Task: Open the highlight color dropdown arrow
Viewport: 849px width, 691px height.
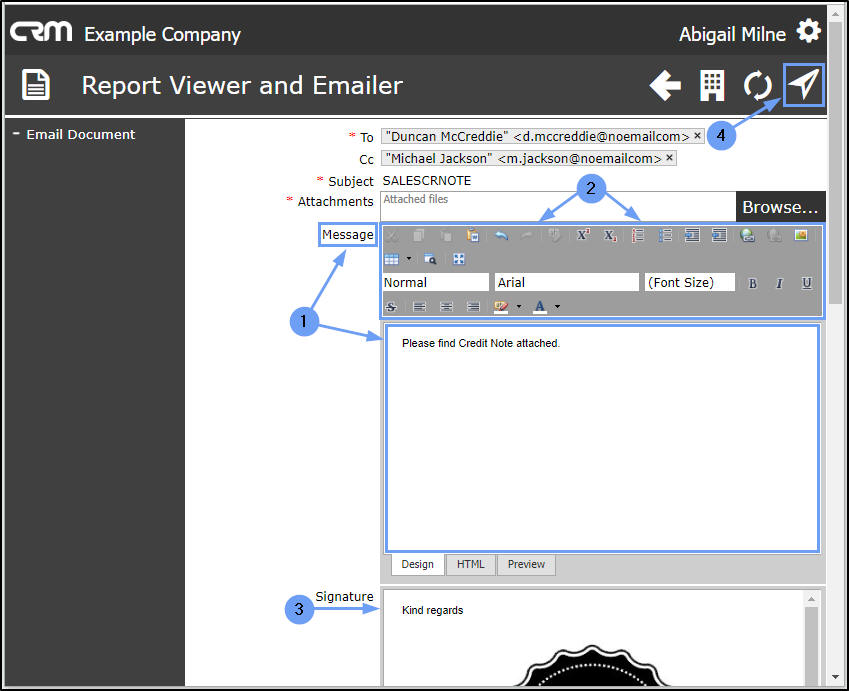Action: point(519,307)
